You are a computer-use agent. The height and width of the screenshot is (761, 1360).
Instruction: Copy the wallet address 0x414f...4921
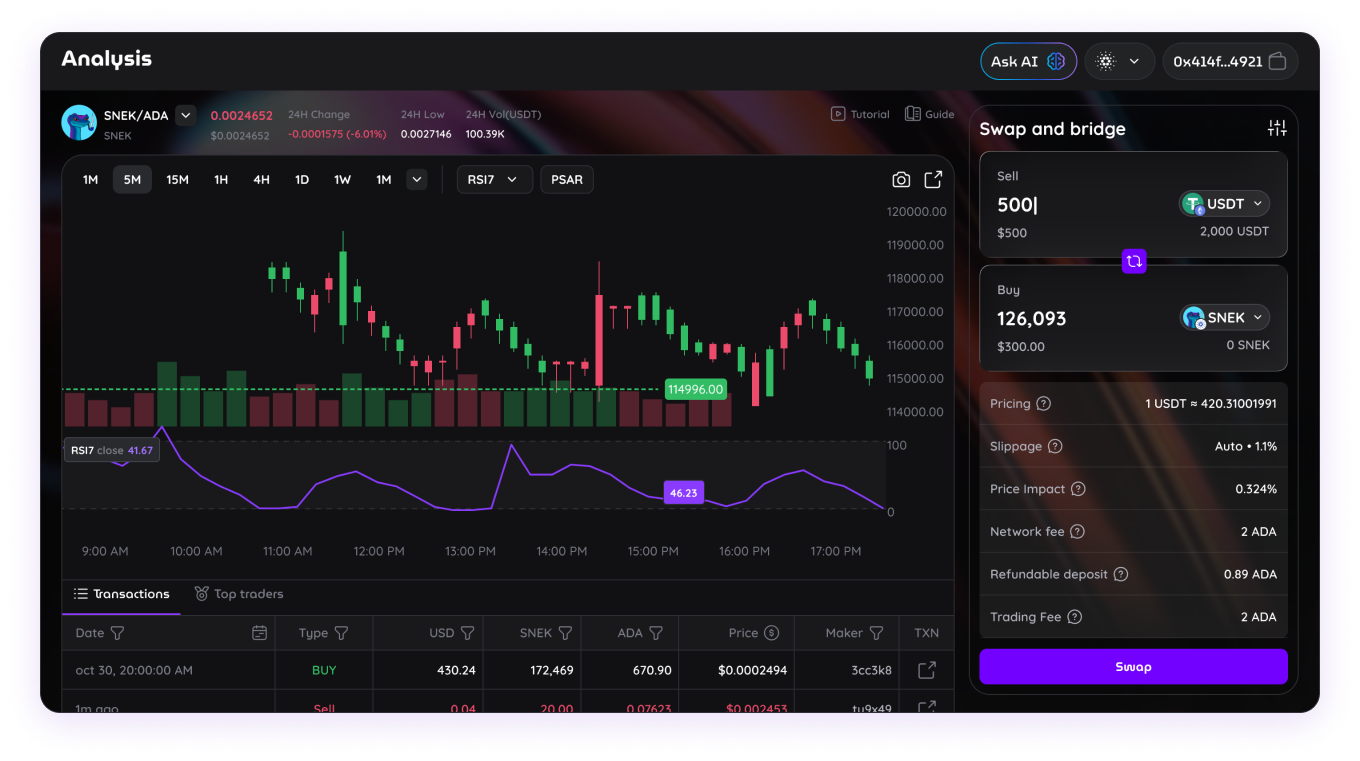click(x=1277, y=61)
